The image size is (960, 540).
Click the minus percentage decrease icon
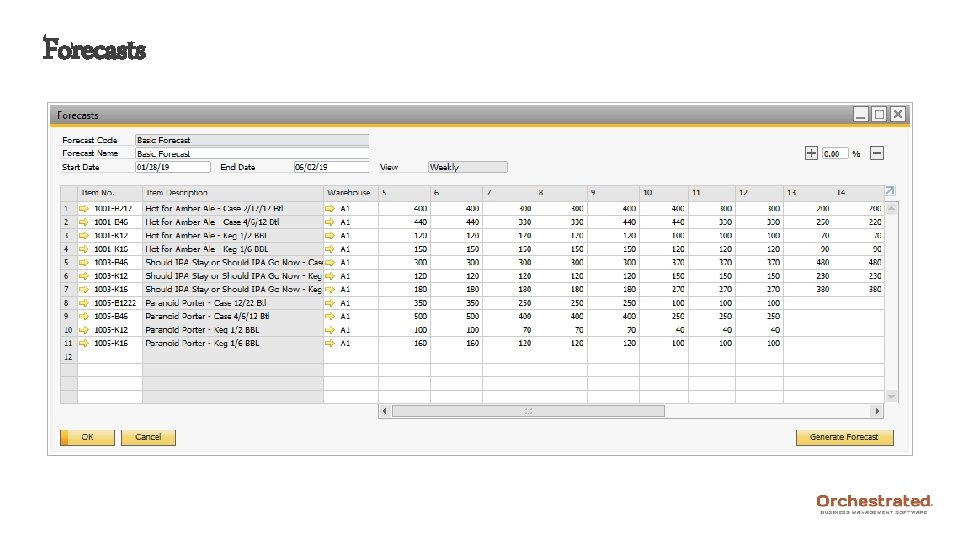877,153
